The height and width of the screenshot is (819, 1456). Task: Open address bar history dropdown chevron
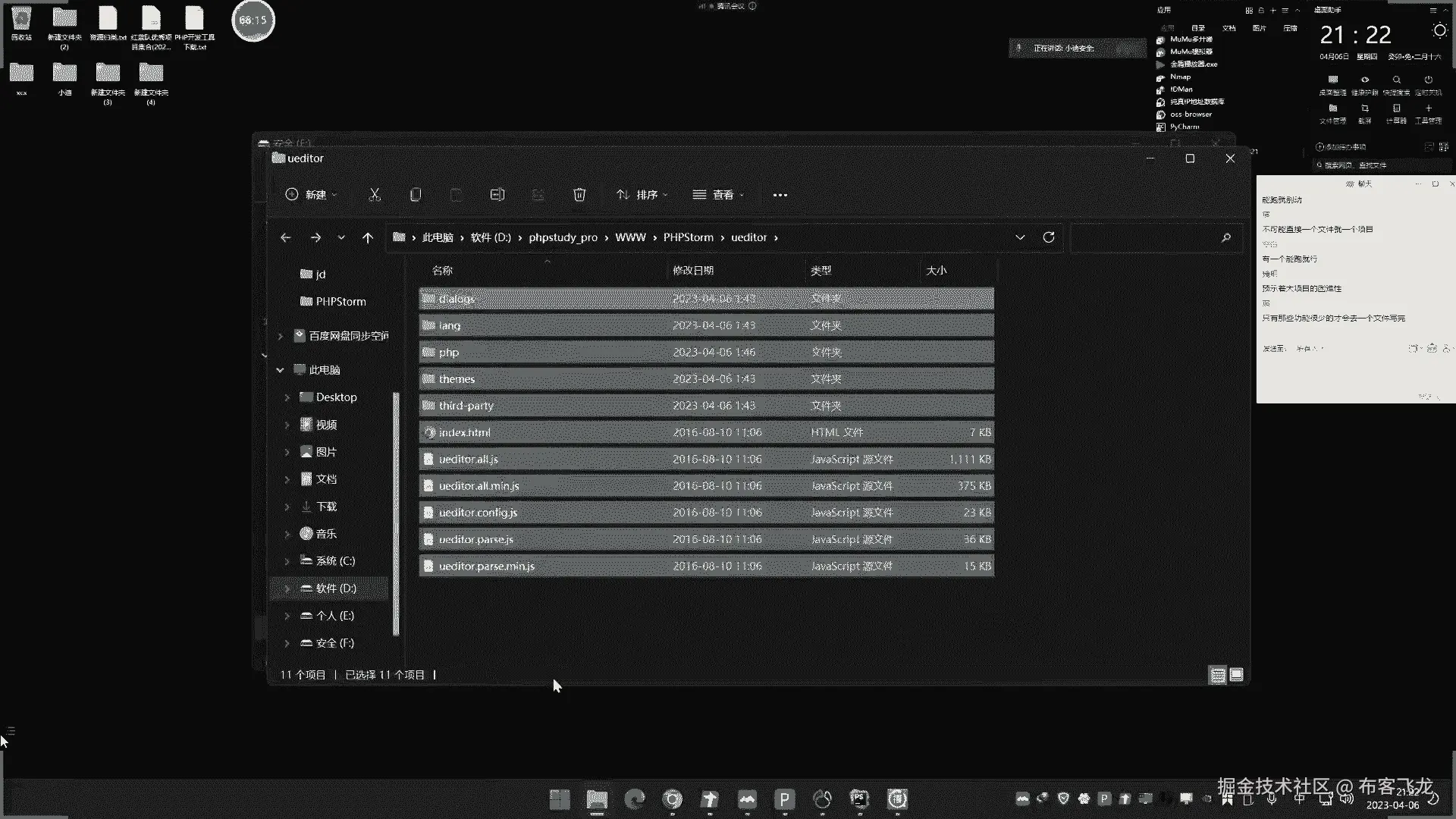pyautogui.click(x=1020, y=237)
